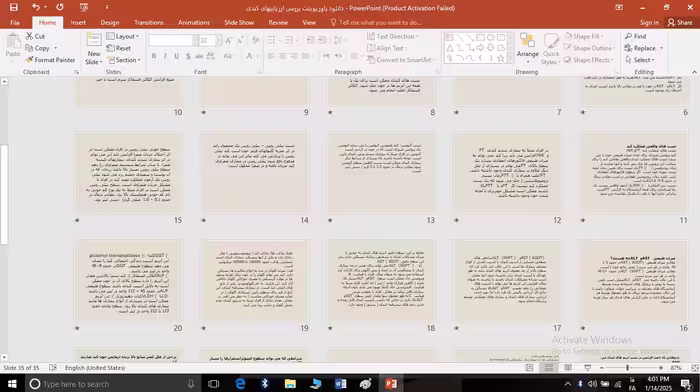Expand the Section dropdown

pyautogui.click(x=124, y=60)
